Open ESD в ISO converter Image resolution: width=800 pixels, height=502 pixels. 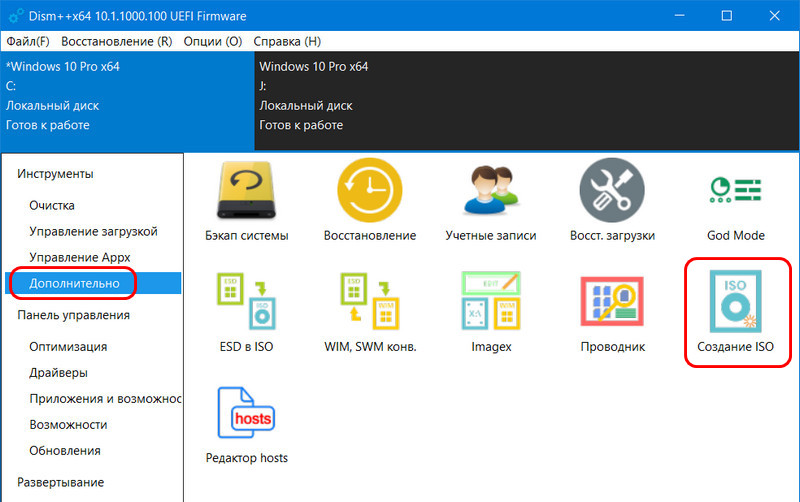pos(246,312)
